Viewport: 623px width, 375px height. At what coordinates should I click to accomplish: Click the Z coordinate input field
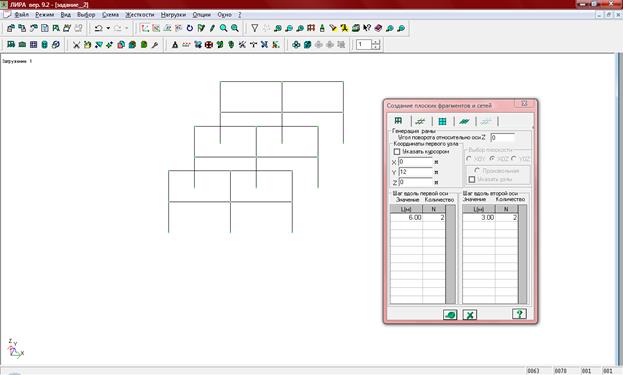[415, 182]
